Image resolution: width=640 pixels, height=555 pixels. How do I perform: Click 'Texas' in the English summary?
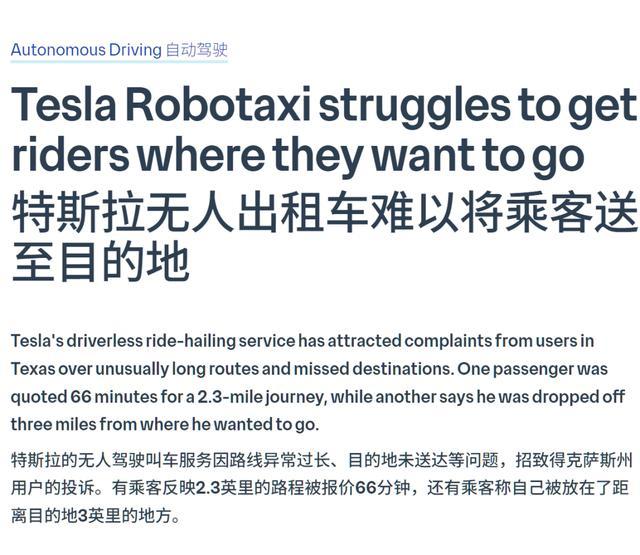coord(33,369)
